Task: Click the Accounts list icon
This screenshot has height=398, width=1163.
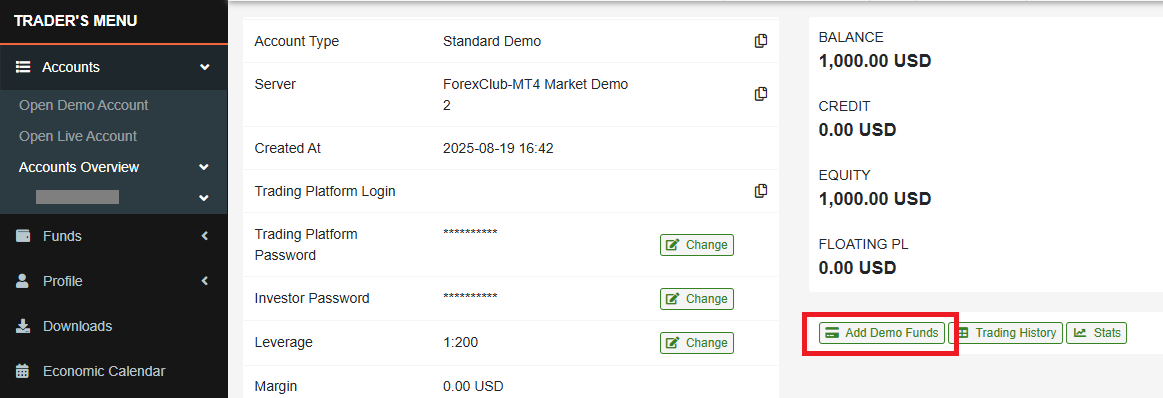Action: [x=23, y=67]
